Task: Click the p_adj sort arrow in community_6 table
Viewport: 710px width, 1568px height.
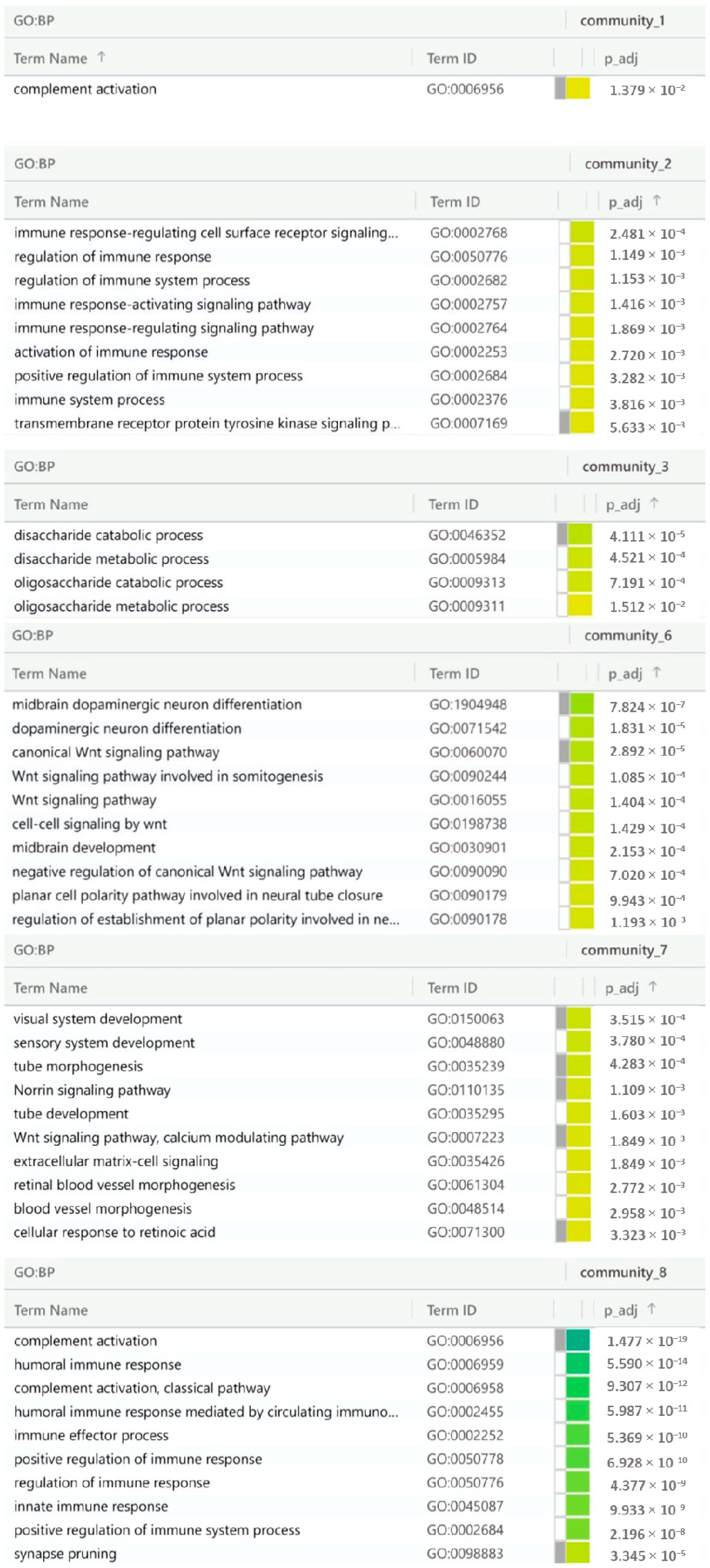Action: point(657,672)
